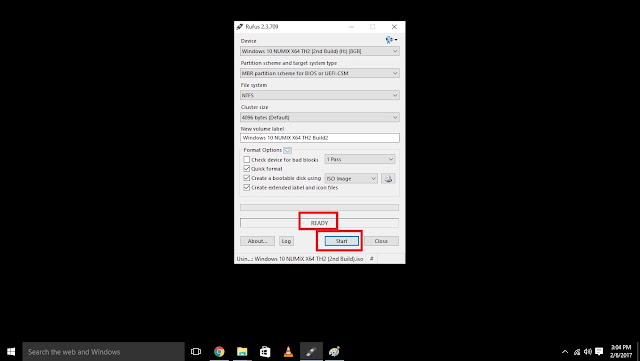This screenshot has width=640, height=361.
Task: Show hidden system tray icons
Action: [x=565, y=352]
